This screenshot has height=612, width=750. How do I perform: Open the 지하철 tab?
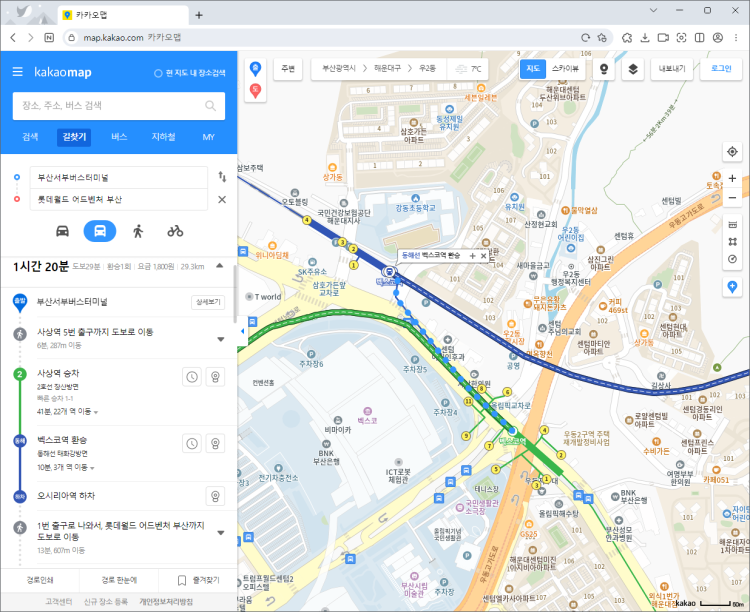(163, 137)
